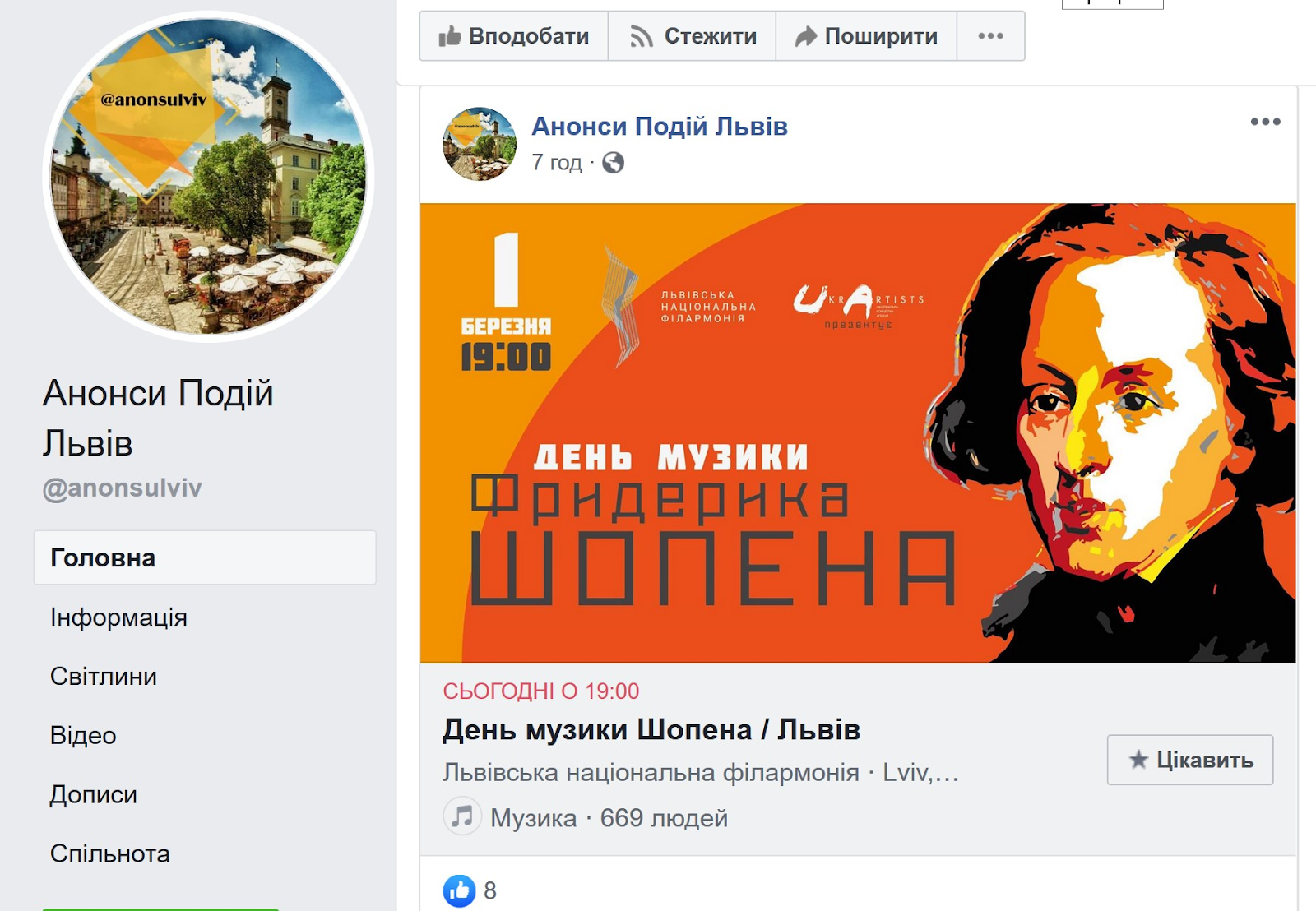
Task: Click the RSS feed icon on Стежити
Action: (641, 36)
